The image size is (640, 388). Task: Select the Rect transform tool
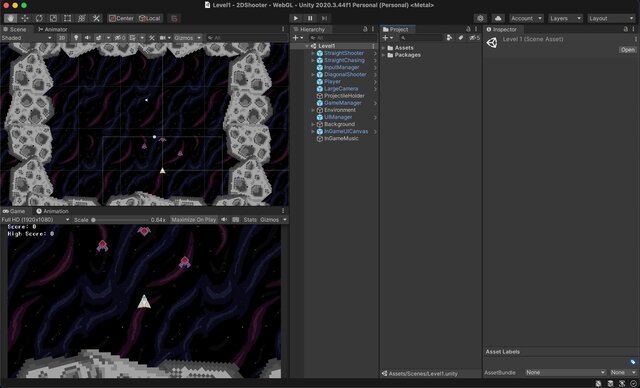[x=68, y=18]
